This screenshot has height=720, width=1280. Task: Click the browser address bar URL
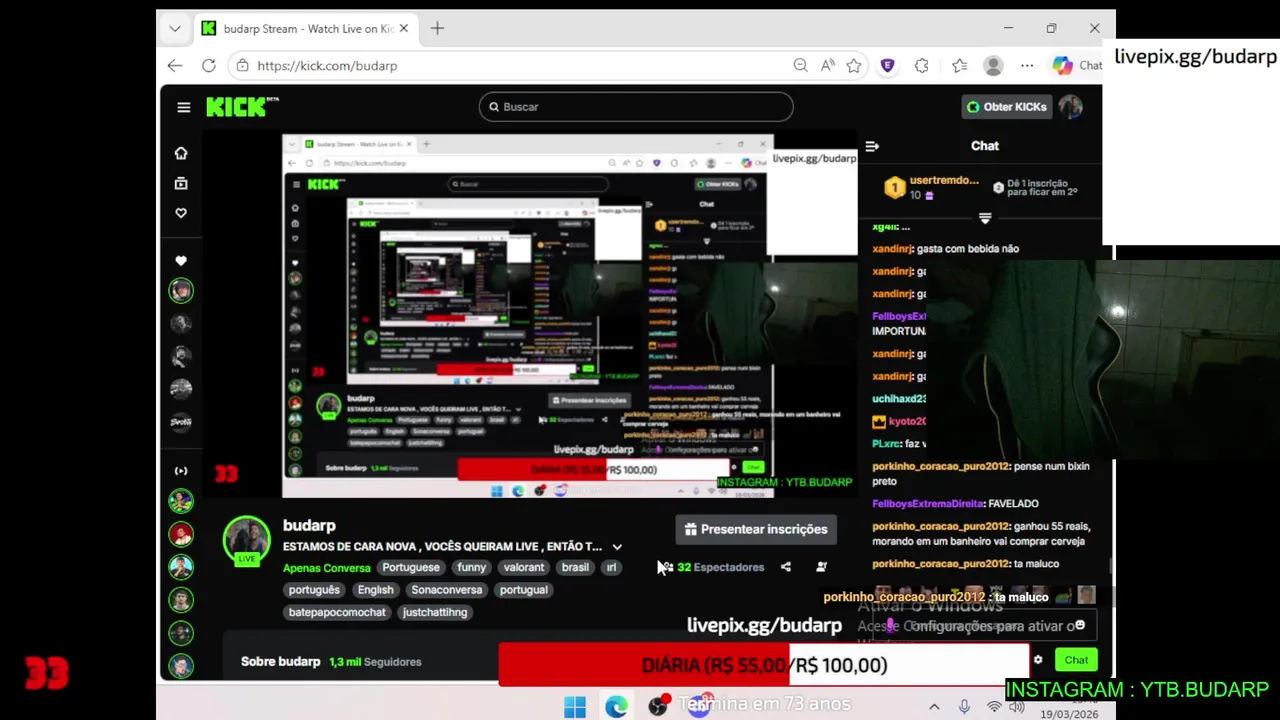(x=327, y=66)
